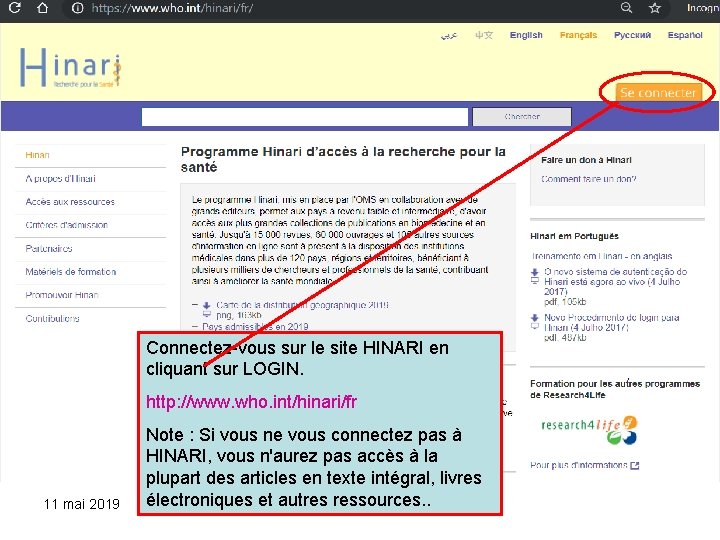Click heading Programme Hinari d'accès à la recherche
This screenshot has height=540, width=720.
343,159
